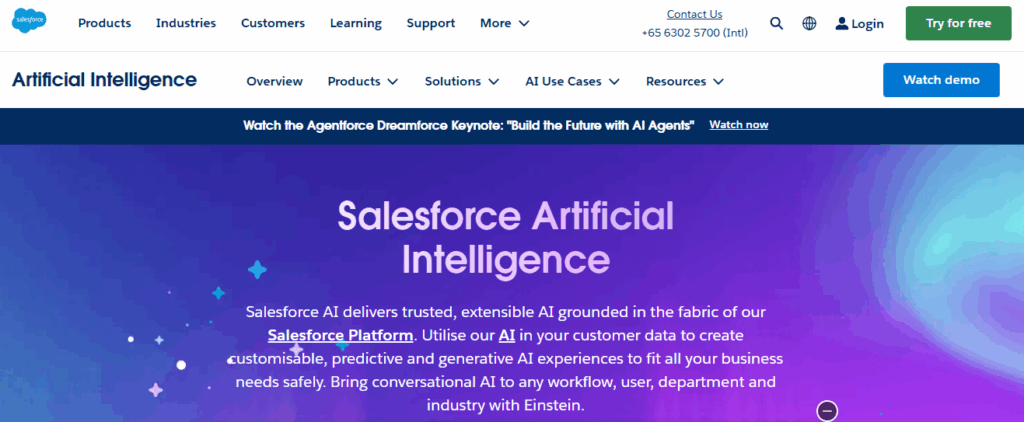Click the Salesforce cloud logo
This screenshot has width=1024, height=422.
tap(31, 22)
